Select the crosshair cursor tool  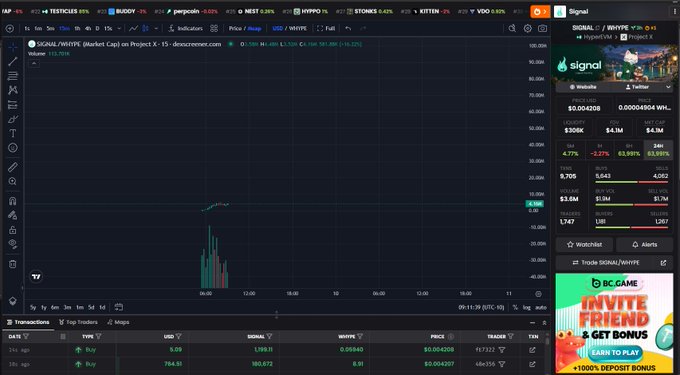tap(13, 47)
